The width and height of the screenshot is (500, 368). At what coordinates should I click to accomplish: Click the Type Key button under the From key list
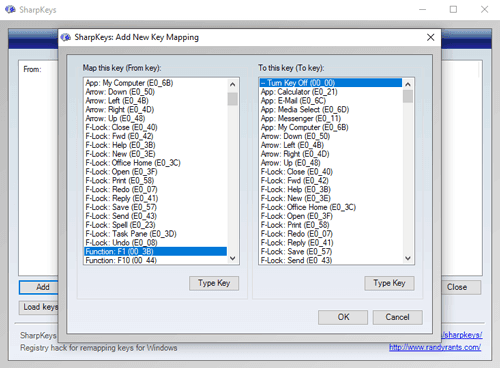[x=214, y=283]
